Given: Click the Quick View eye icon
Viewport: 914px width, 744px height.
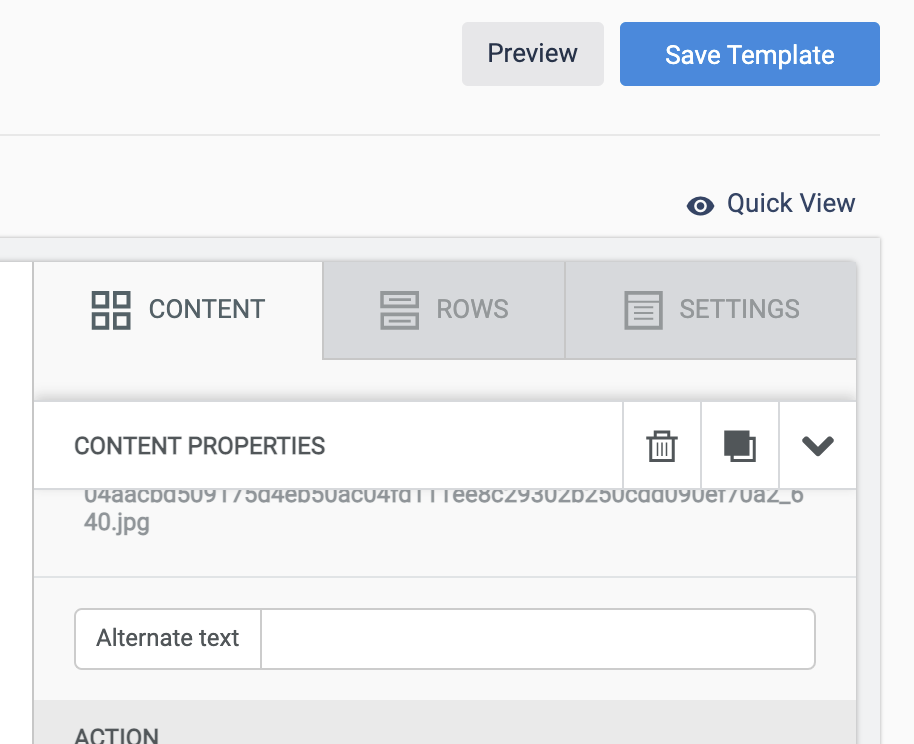Looking at the screenshot, I should click(x=700, y=205).
